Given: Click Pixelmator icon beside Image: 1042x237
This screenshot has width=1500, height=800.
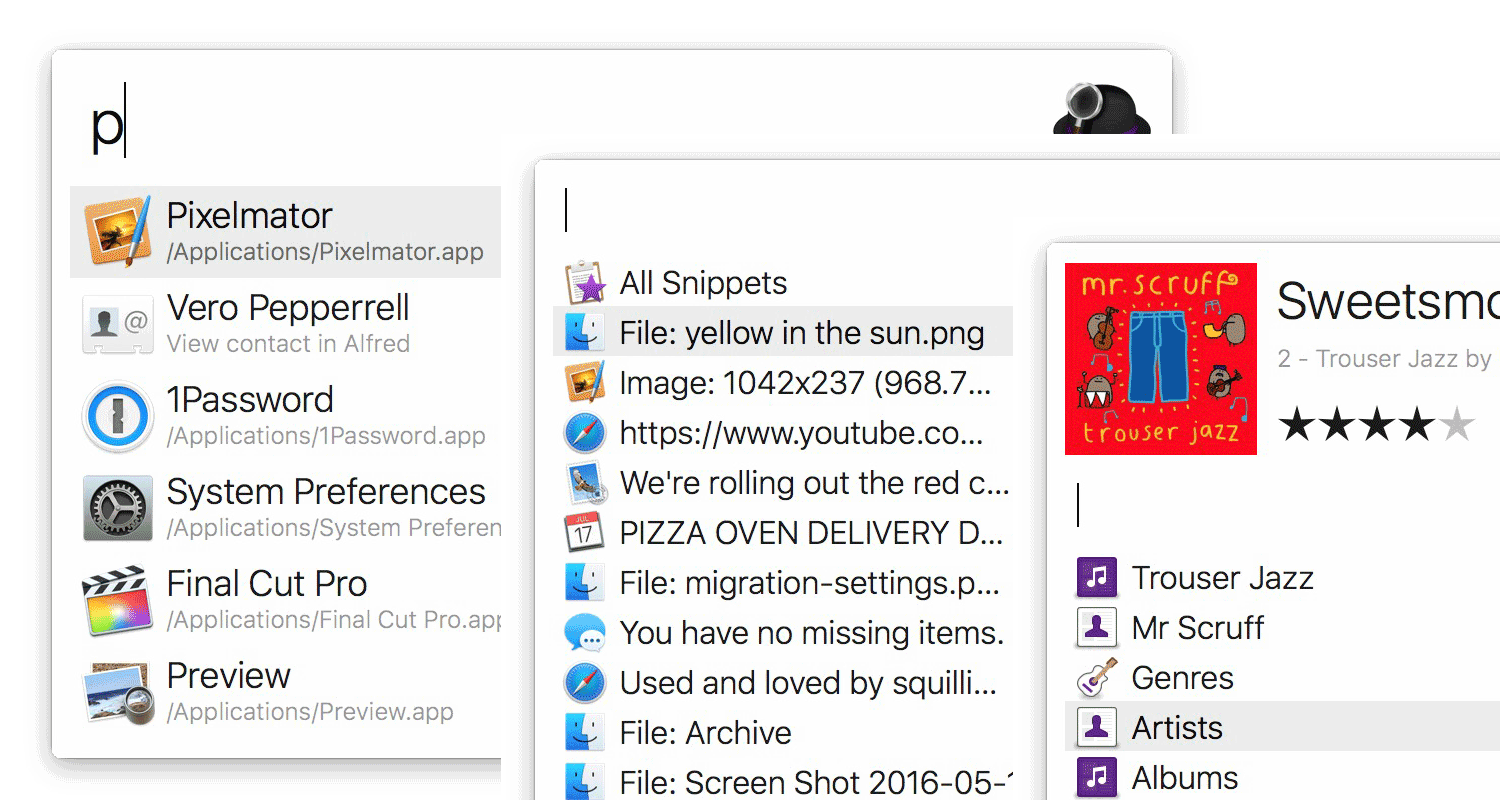Looking at the screenshot, I should 585,383.
